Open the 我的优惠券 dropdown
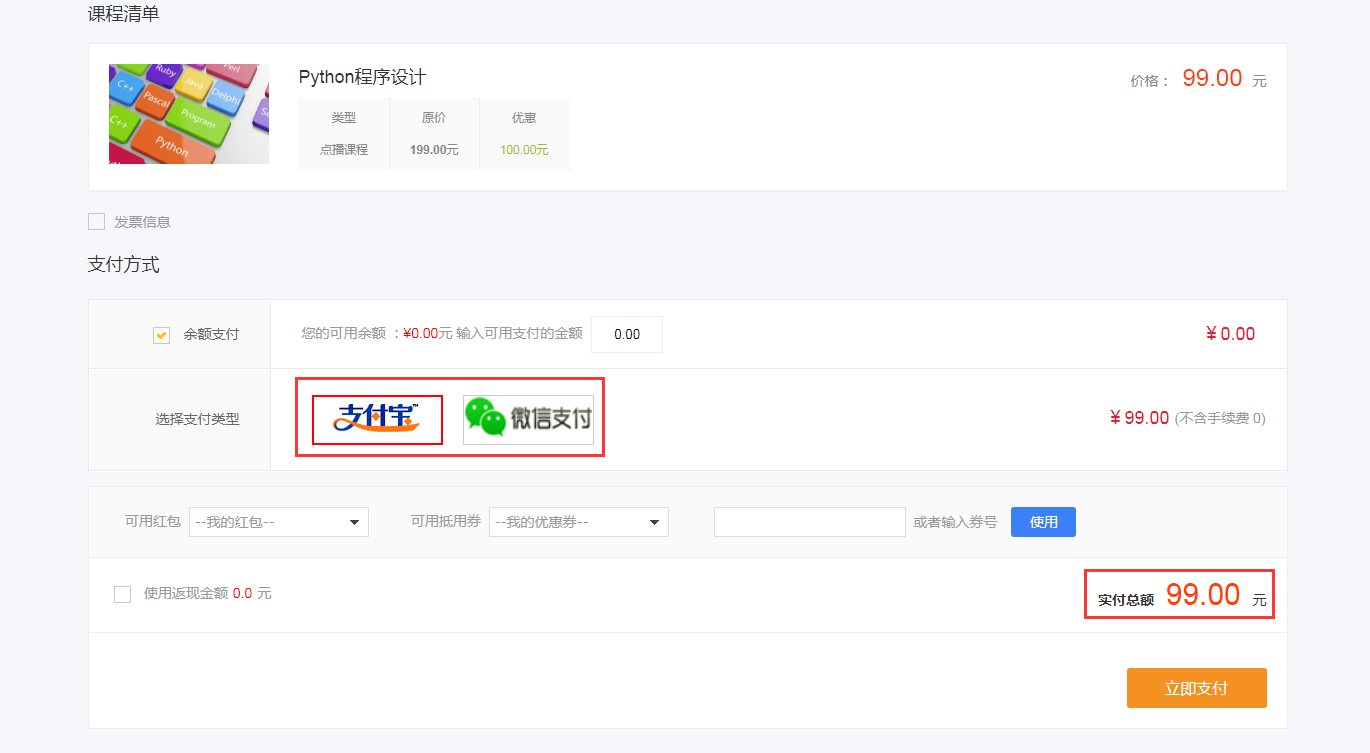Screen dimensions: 1370x753 tap(579, 522)
